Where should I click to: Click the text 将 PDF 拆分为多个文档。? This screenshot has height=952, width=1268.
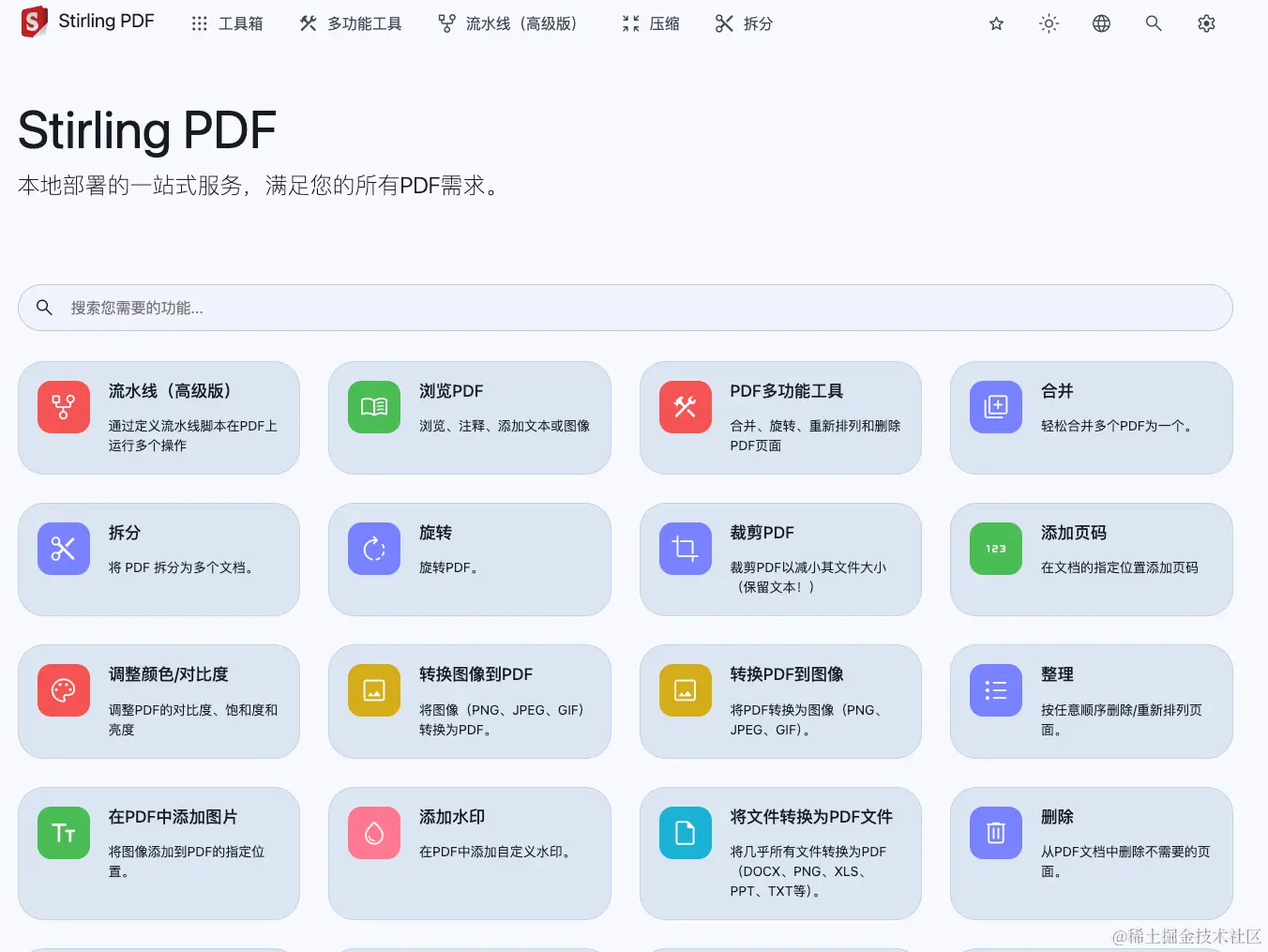[183, 567]
